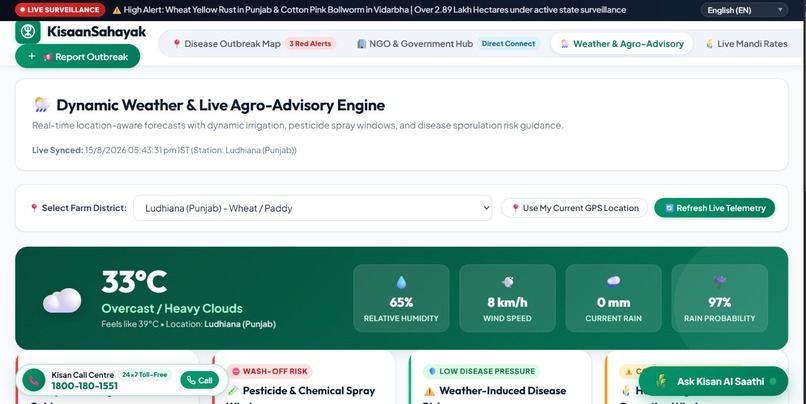Click the LOW DISEASE PRESSURE label
Viewport: 806px width, 404px height.
tap(481, 371)
